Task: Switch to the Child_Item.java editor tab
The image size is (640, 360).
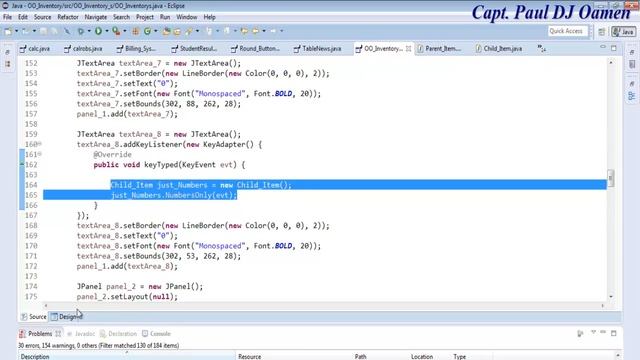Action: [x=499, y=49]
